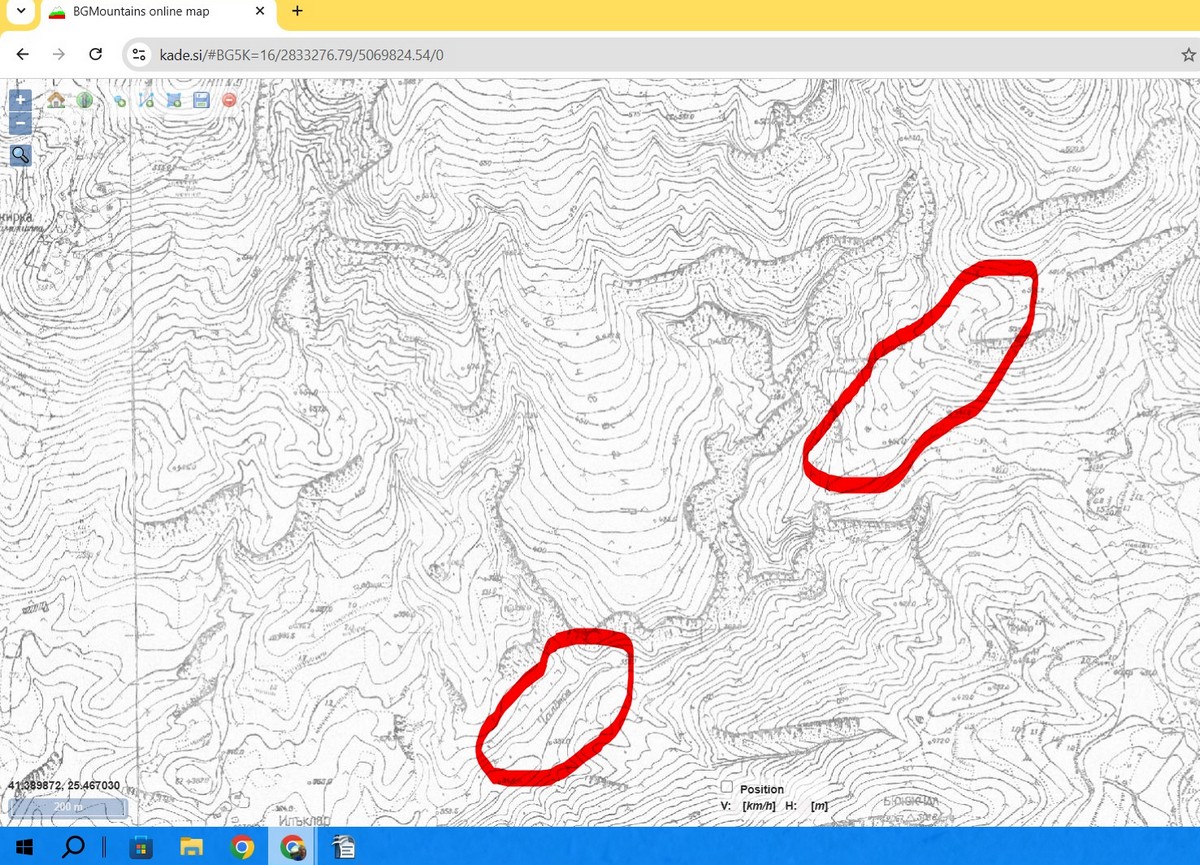Screen dimensions: 1200x865
Task: Go back to previous page
Action: click(x=22, y=55)
